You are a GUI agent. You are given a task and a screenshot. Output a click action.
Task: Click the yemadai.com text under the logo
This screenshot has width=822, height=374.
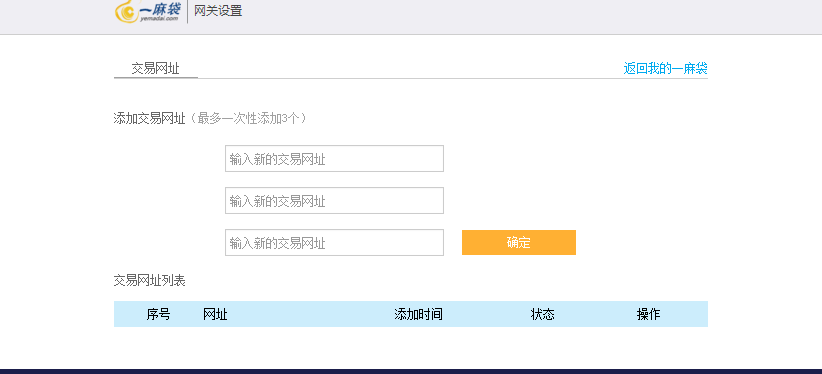tap(158, 19)
